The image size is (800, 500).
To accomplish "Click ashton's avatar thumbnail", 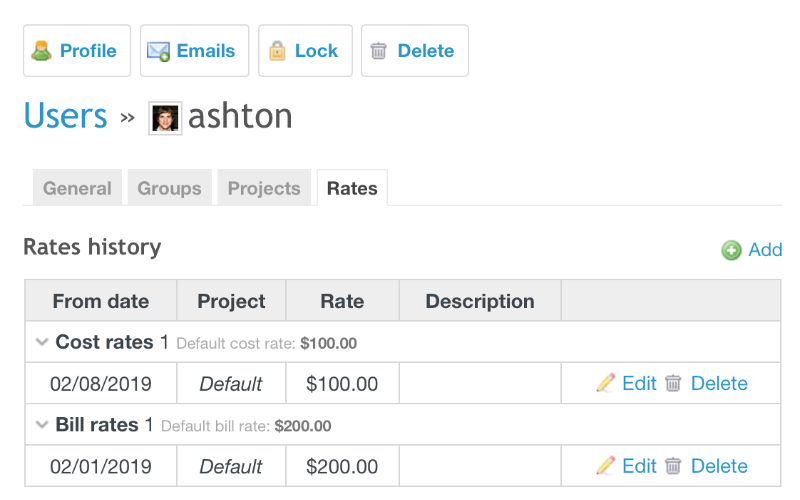I will point(165,118).
